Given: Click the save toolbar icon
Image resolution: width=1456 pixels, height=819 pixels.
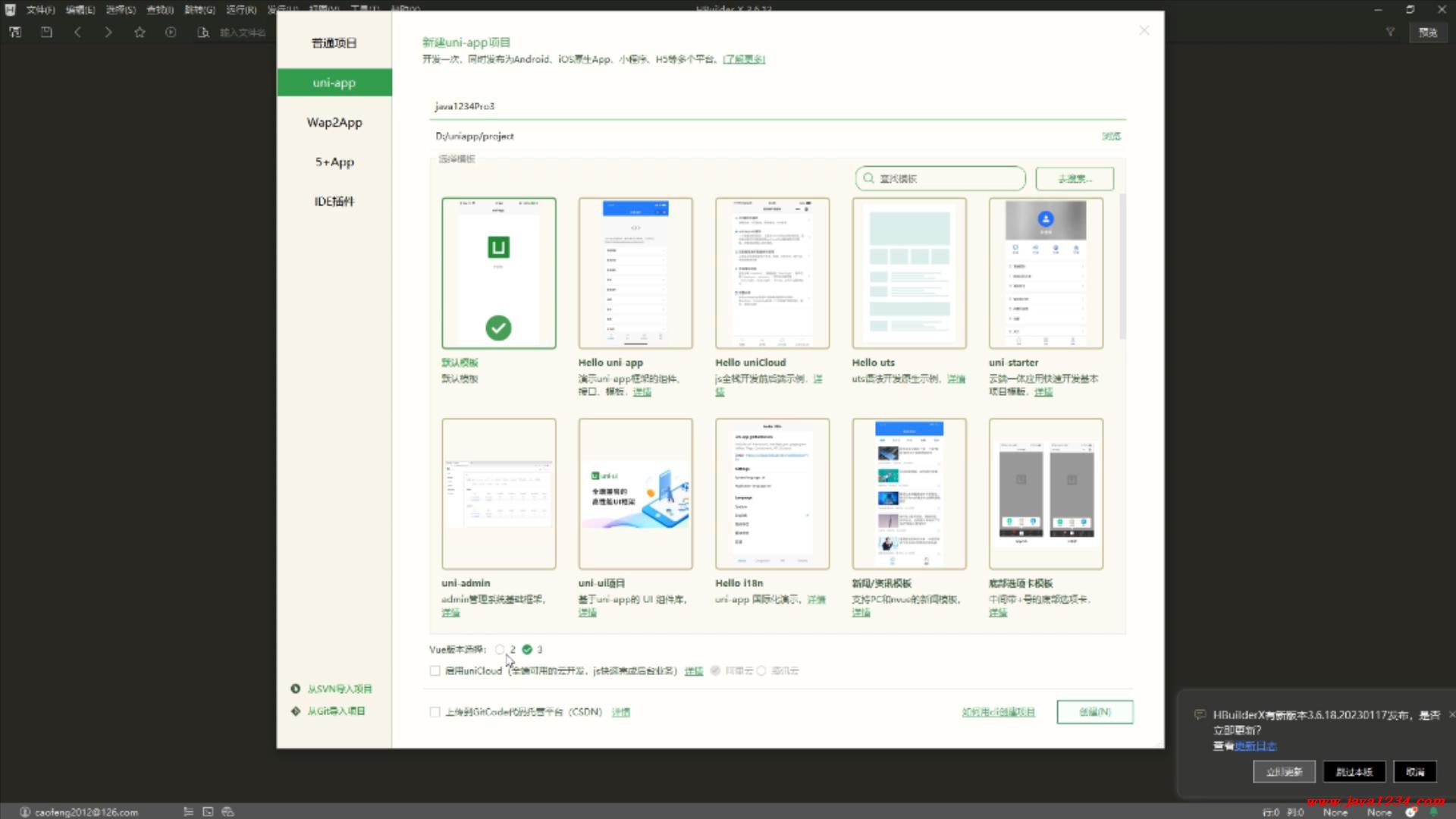Looking at the screenshot, I should point(46,33).
